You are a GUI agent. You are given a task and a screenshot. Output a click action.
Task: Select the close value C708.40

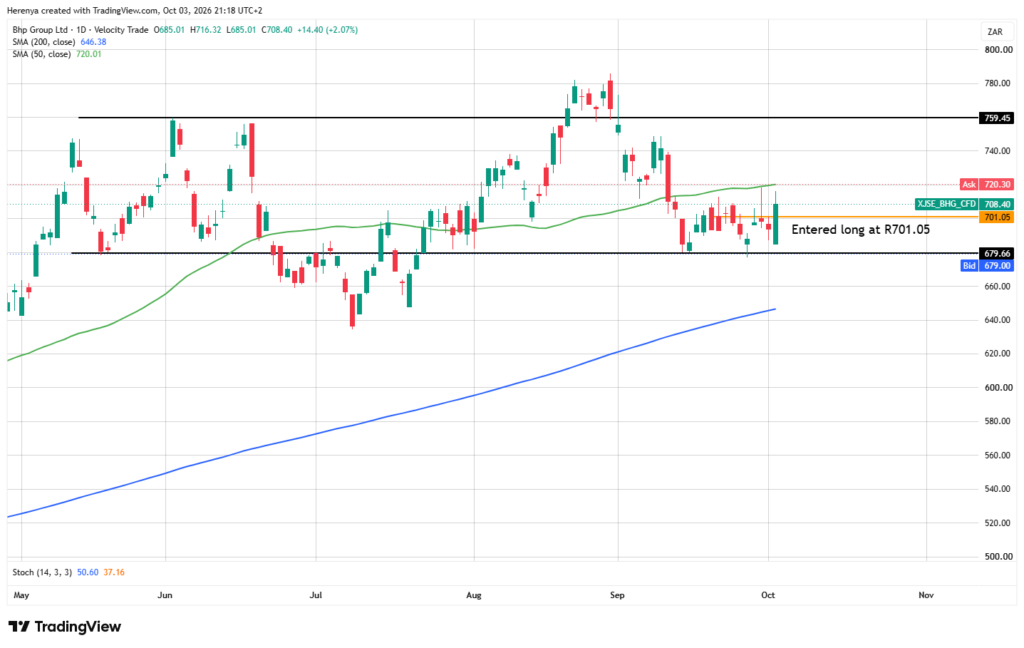click(277, 30)
